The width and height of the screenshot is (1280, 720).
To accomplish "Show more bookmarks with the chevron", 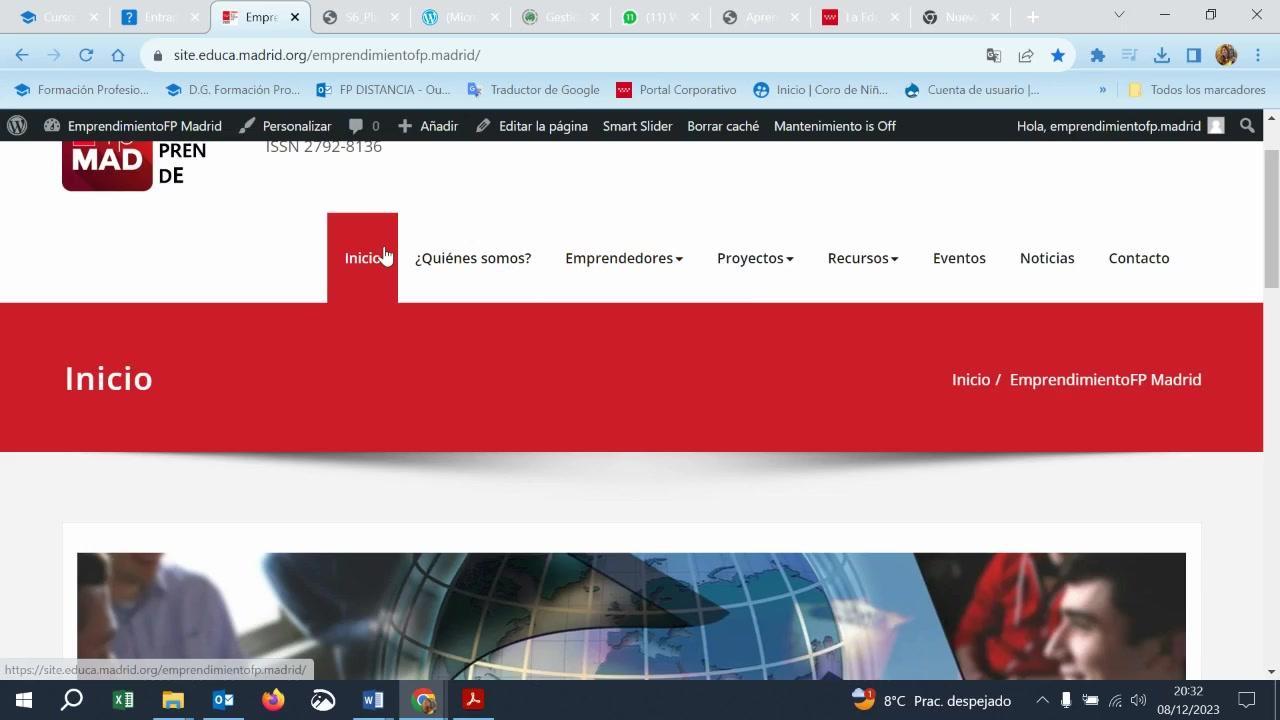I will [x=1103, y=90].
